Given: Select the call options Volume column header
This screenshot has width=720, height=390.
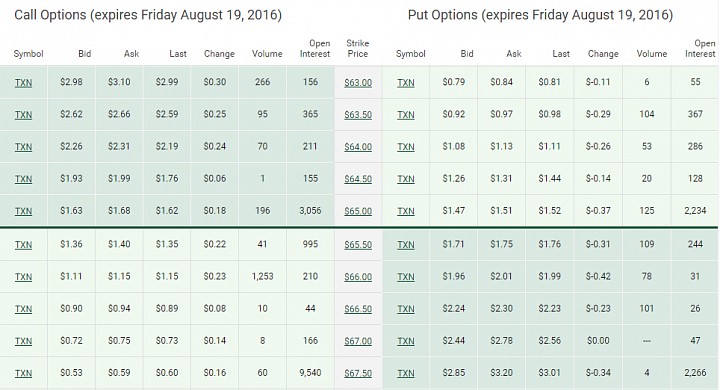Looking at the screenshot, I should point(267,54).
